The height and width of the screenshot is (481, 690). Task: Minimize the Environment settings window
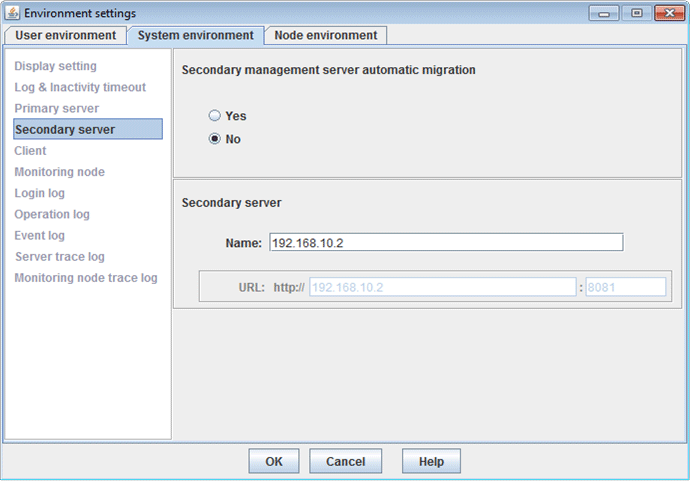point(604,13)
